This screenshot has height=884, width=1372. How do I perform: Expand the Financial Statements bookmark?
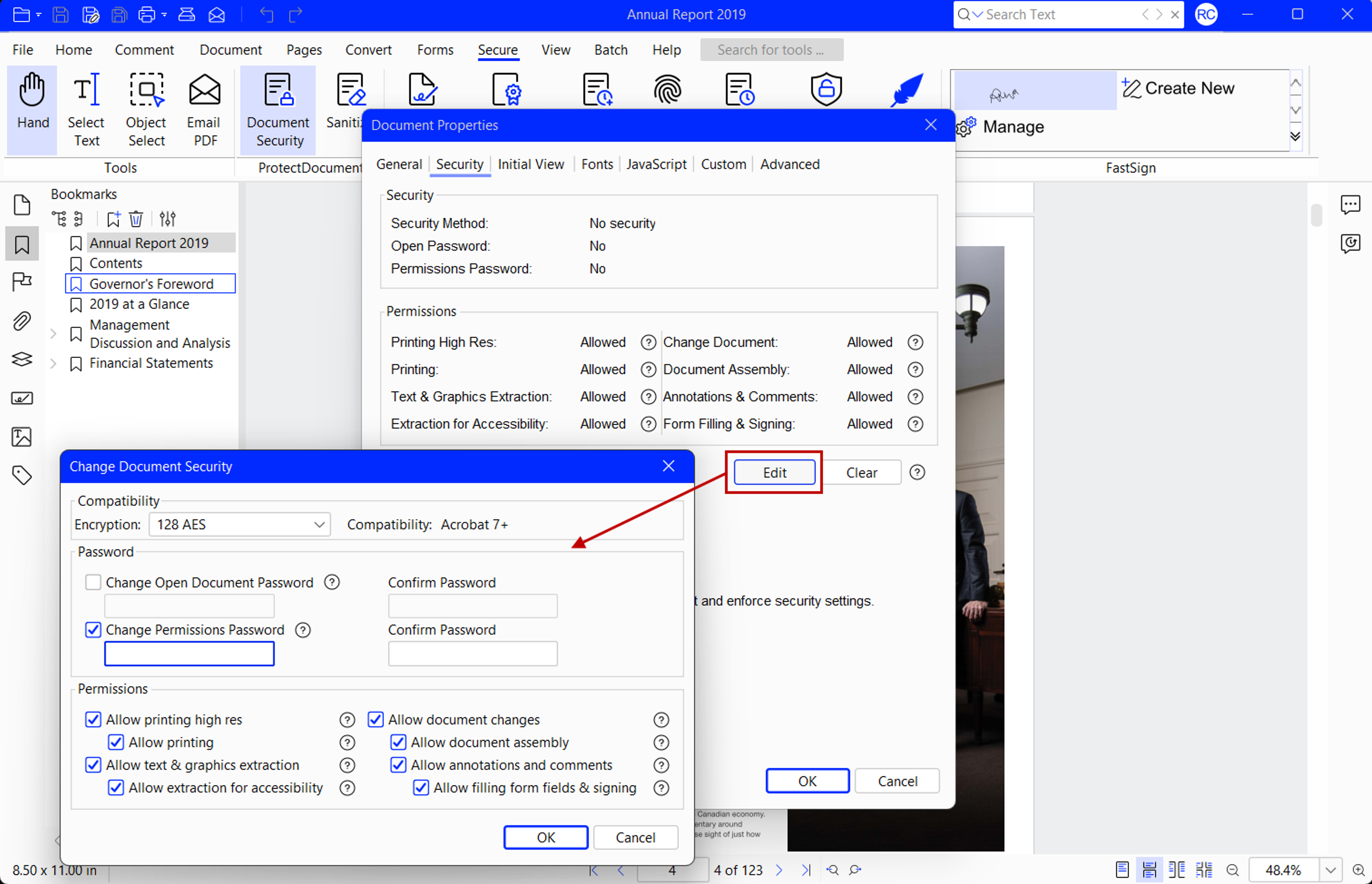[x=53, y=363]
